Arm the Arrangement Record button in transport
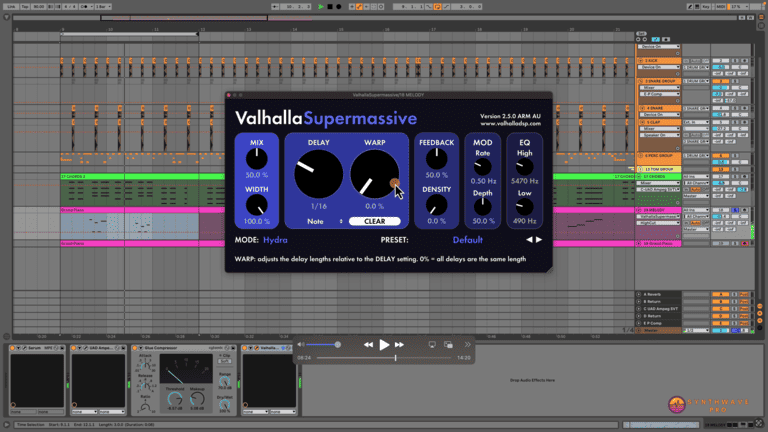This screenshot has width=768, height=432. click(338, 7)
